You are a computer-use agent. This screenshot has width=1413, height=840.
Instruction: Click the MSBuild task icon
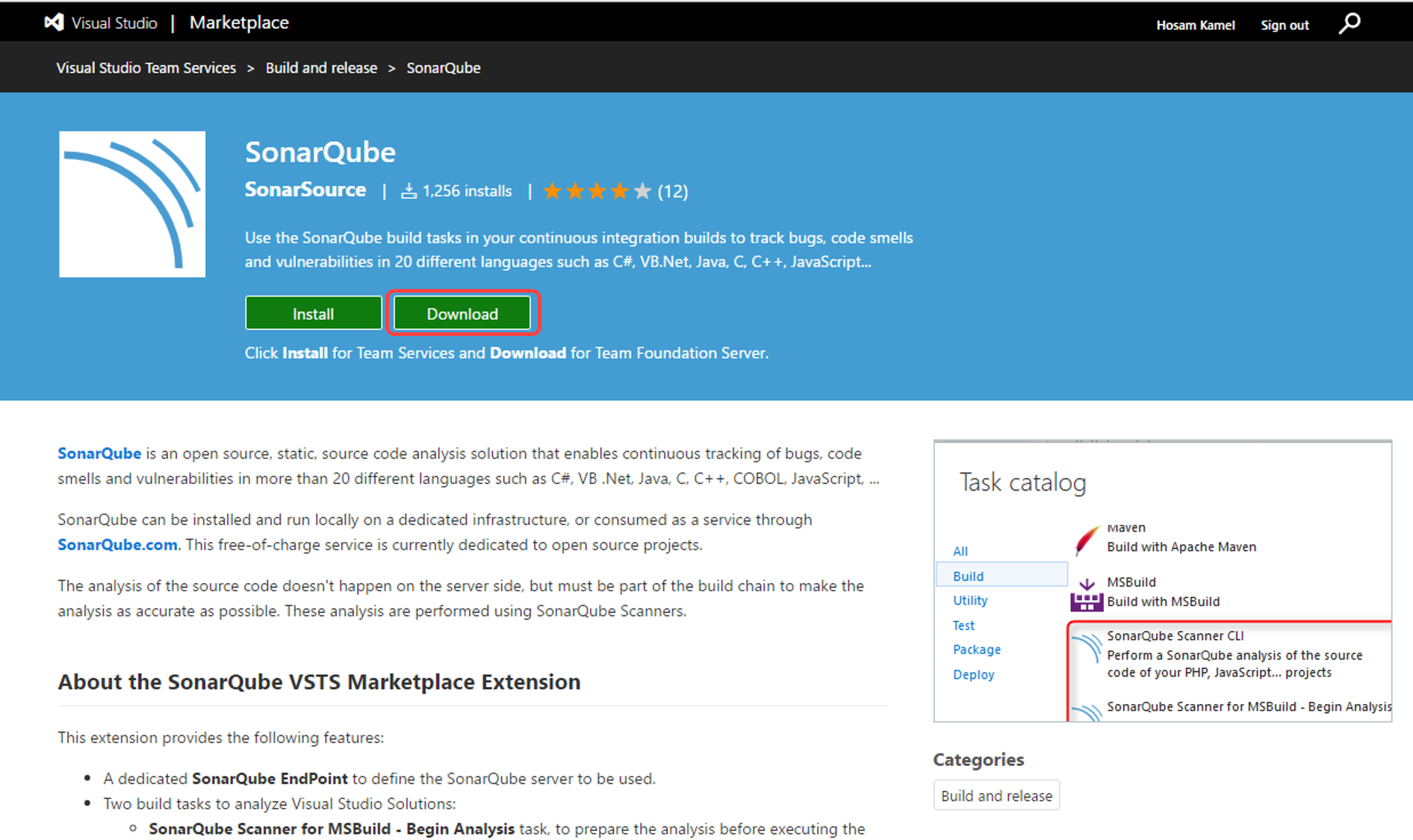pyautogui.click(x=1087, y=594)
